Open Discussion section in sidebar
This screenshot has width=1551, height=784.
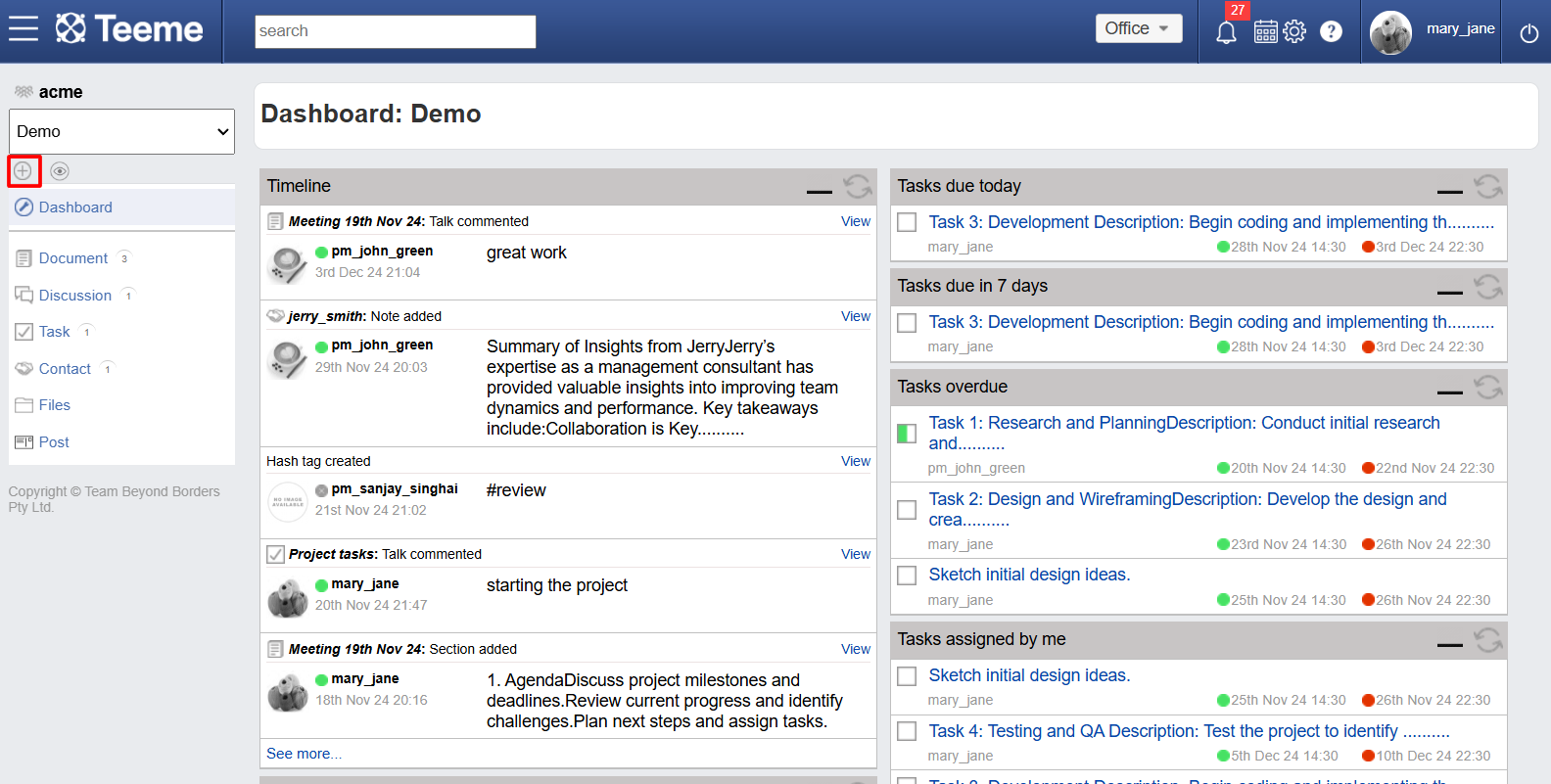coord(75,296)
